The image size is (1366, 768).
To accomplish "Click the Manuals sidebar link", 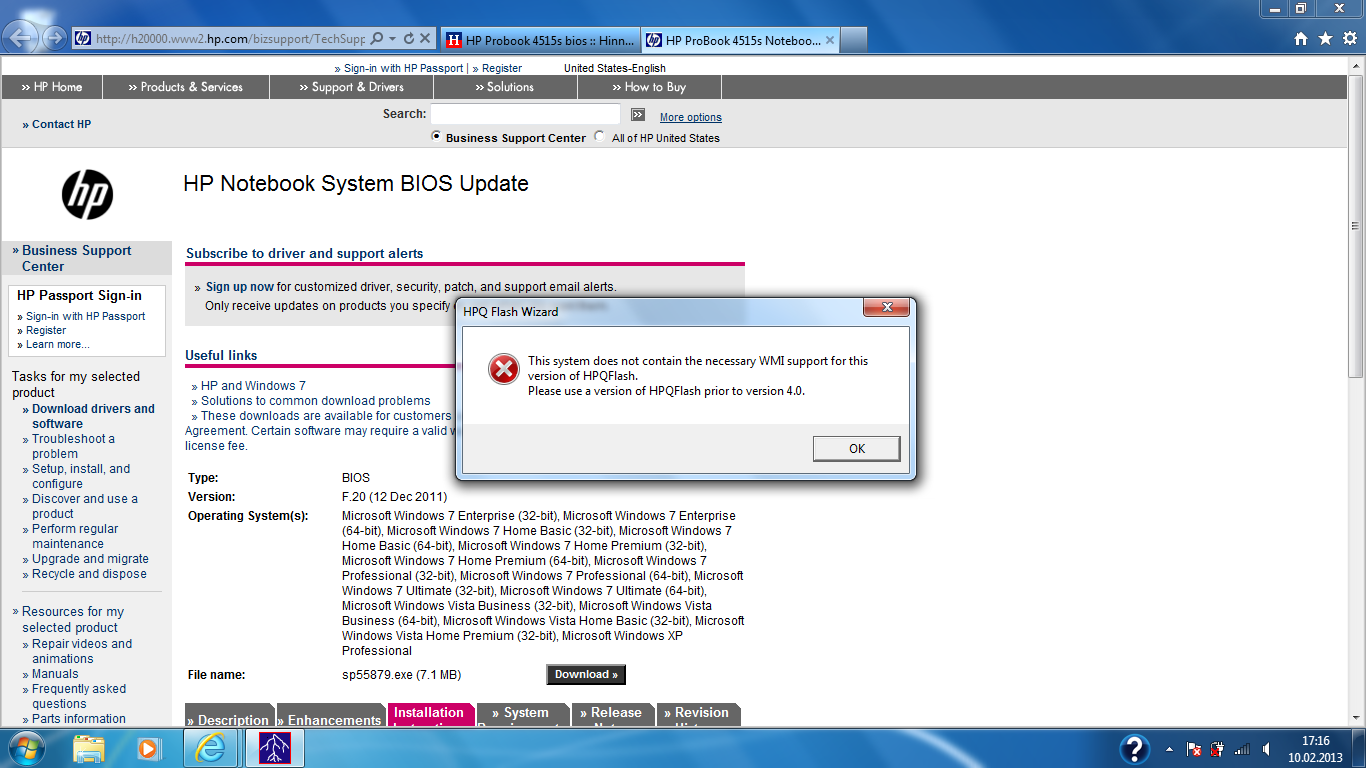I will (55, 674).
